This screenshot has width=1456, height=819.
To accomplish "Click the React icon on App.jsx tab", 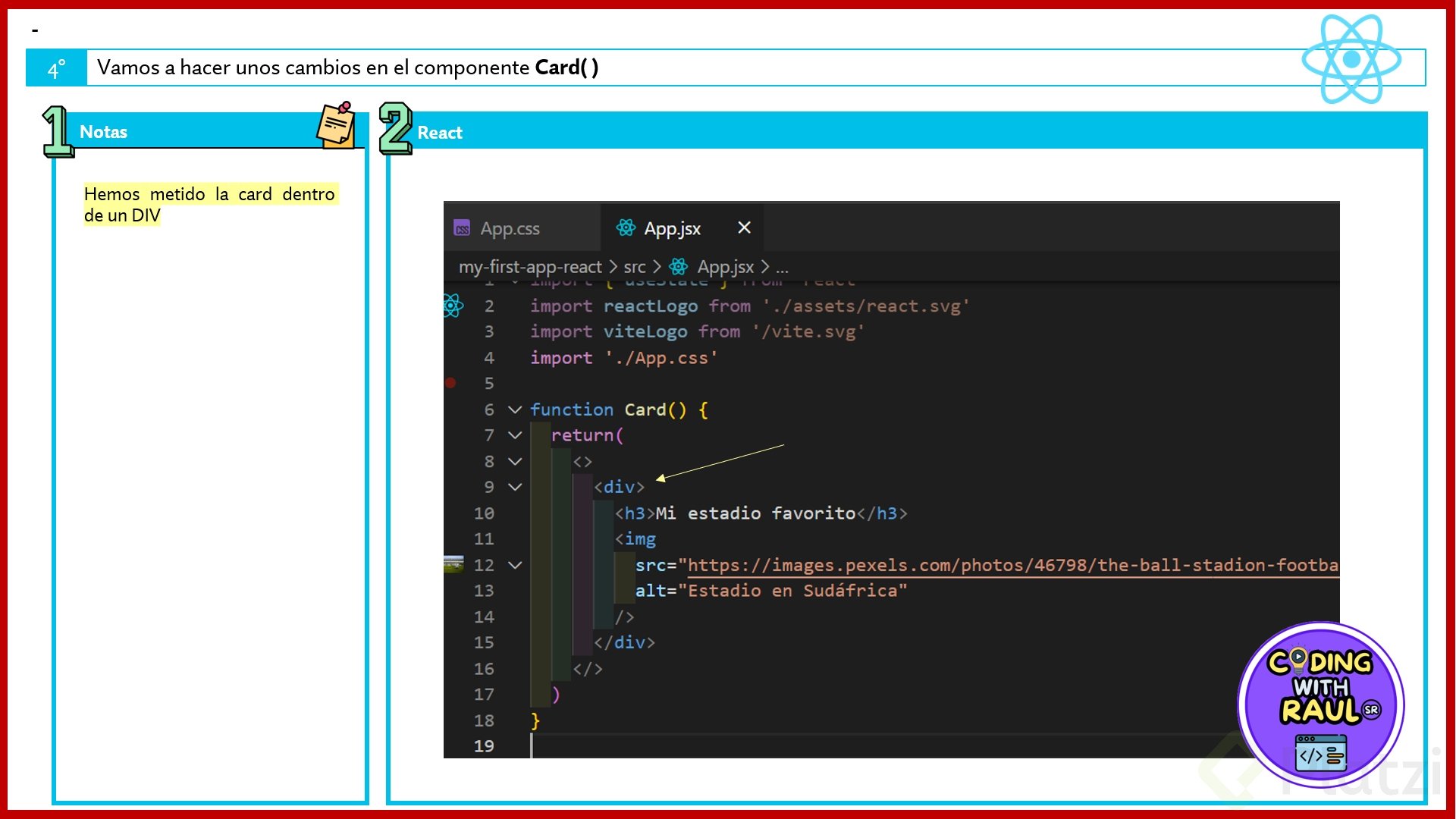I will pyautogui.click(x=626, y=227).
